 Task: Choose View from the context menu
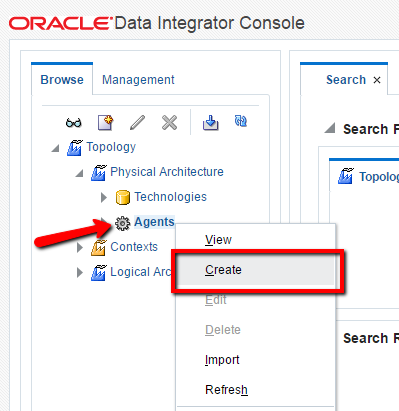click(x=255, y=240)
